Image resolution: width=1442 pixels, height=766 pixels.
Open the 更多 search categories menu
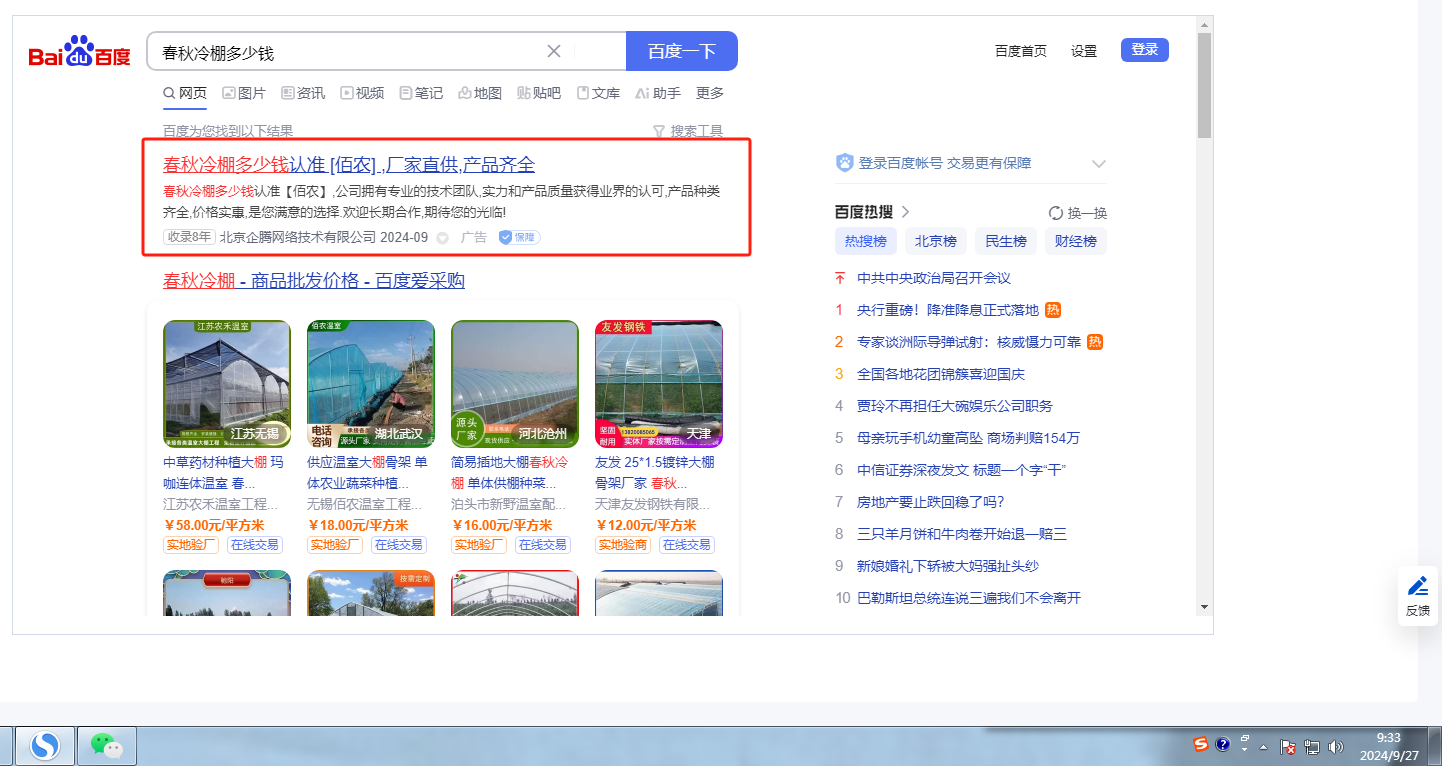(x=710, y=93)
